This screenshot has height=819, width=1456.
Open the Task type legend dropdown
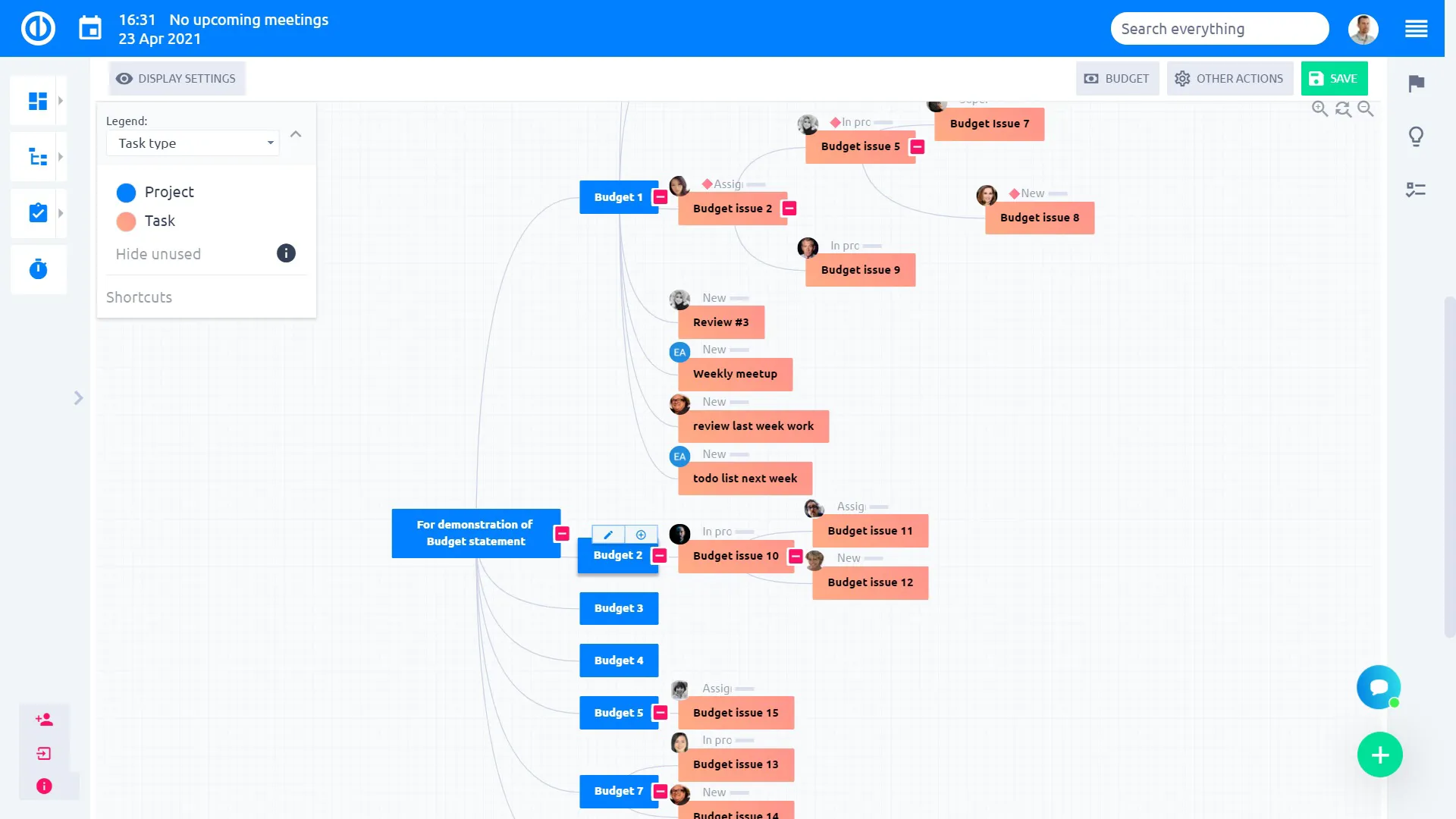pos(193,143)
